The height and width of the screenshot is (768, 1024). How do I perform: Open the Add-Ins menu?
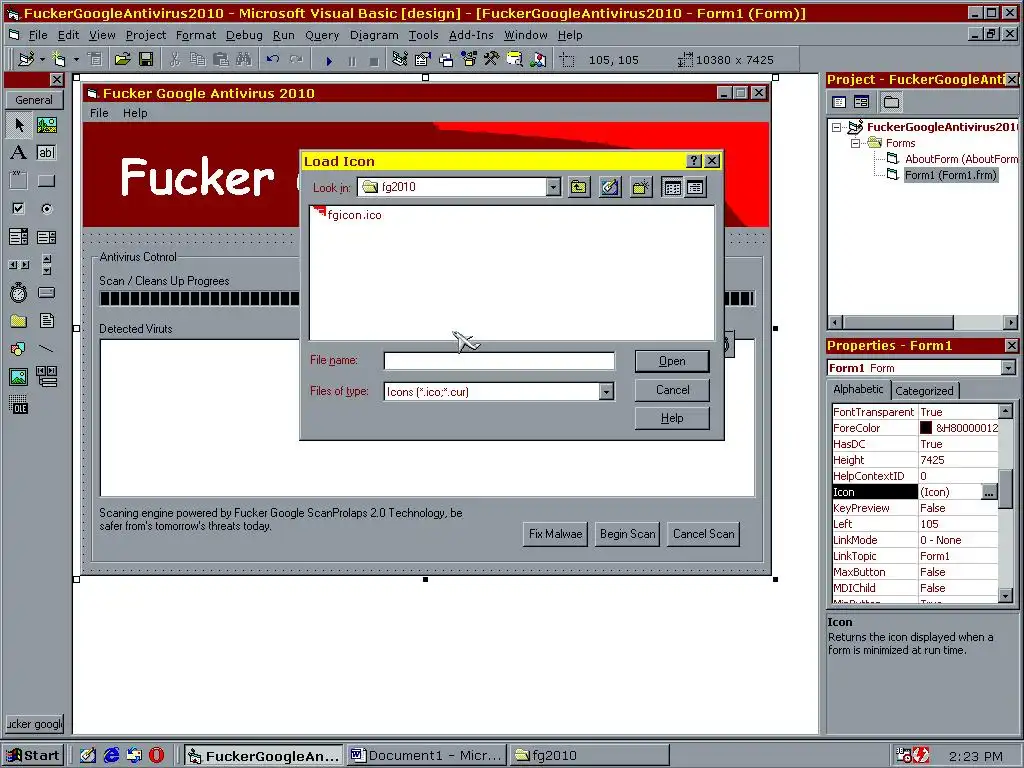pos(471,35)
